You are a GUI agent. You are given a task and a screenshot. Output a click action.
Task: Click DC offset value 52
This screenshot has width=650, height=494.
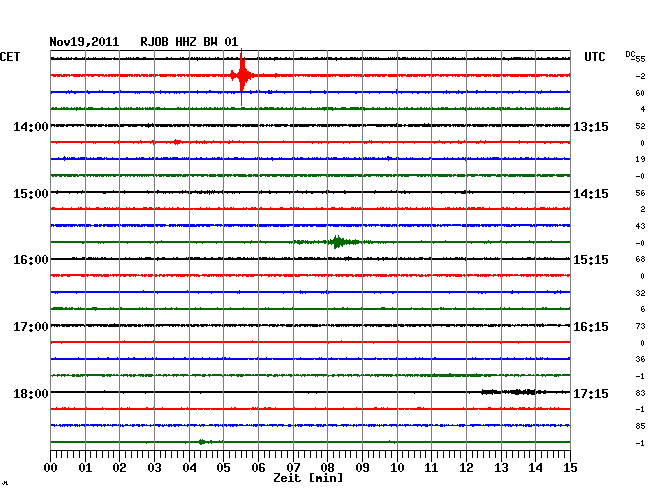pyautogui.click(x=640, y=126)
